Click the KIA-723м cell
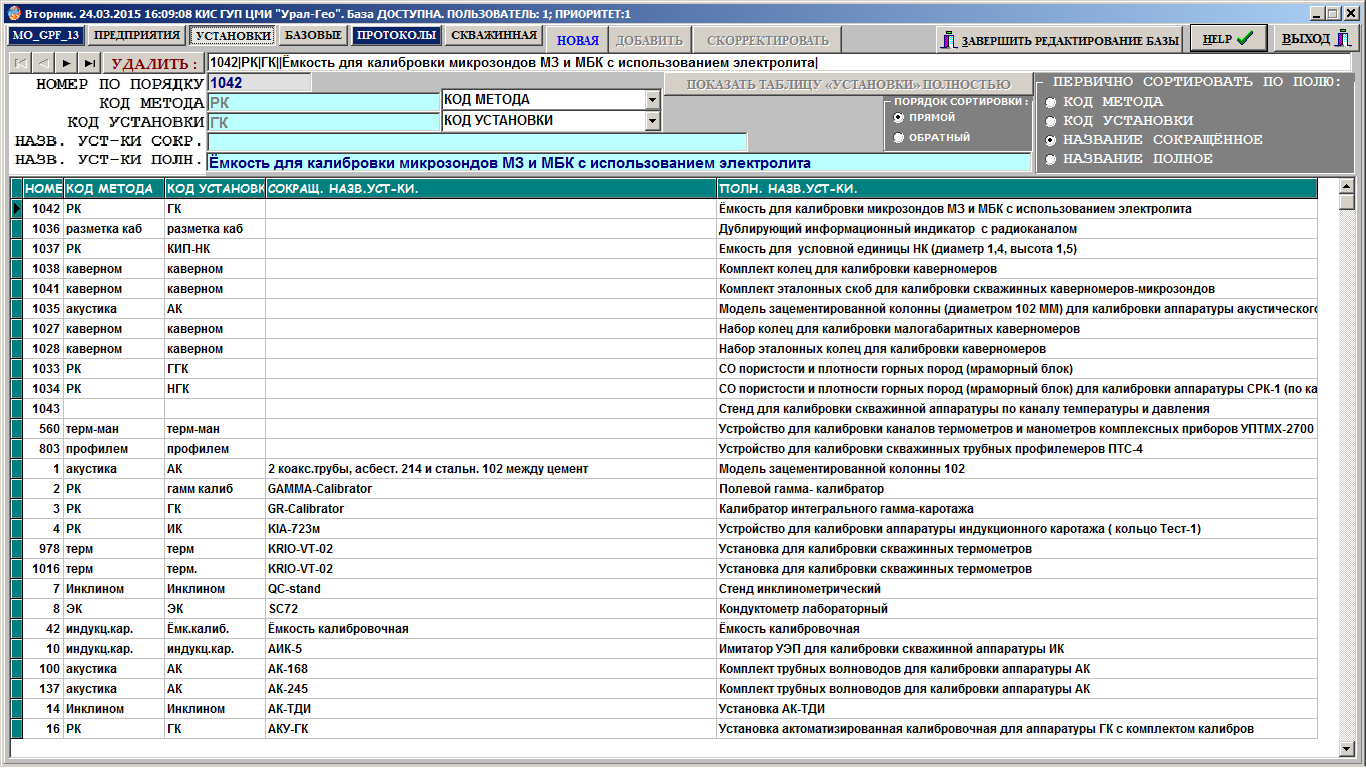This screenshot has height=768, width=1366. coord(491,529)
